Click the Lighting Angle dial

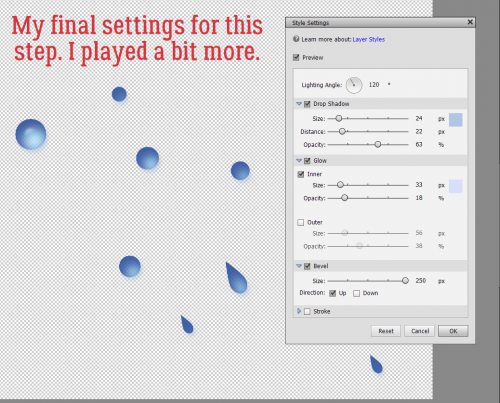pos(354,85)
